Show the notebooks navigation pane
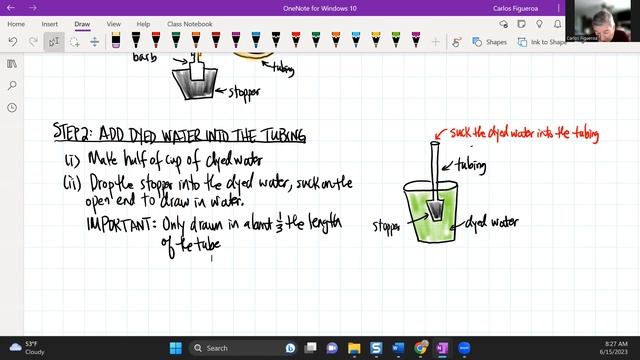 (12, 64)
